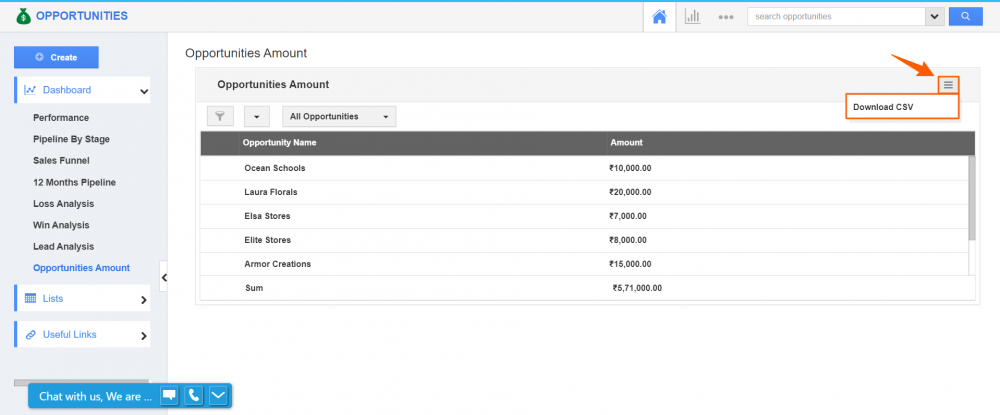Click the envelope email icon in chat bar
This screenshot has width=1000, height=415.
click(x=218, y=396)
